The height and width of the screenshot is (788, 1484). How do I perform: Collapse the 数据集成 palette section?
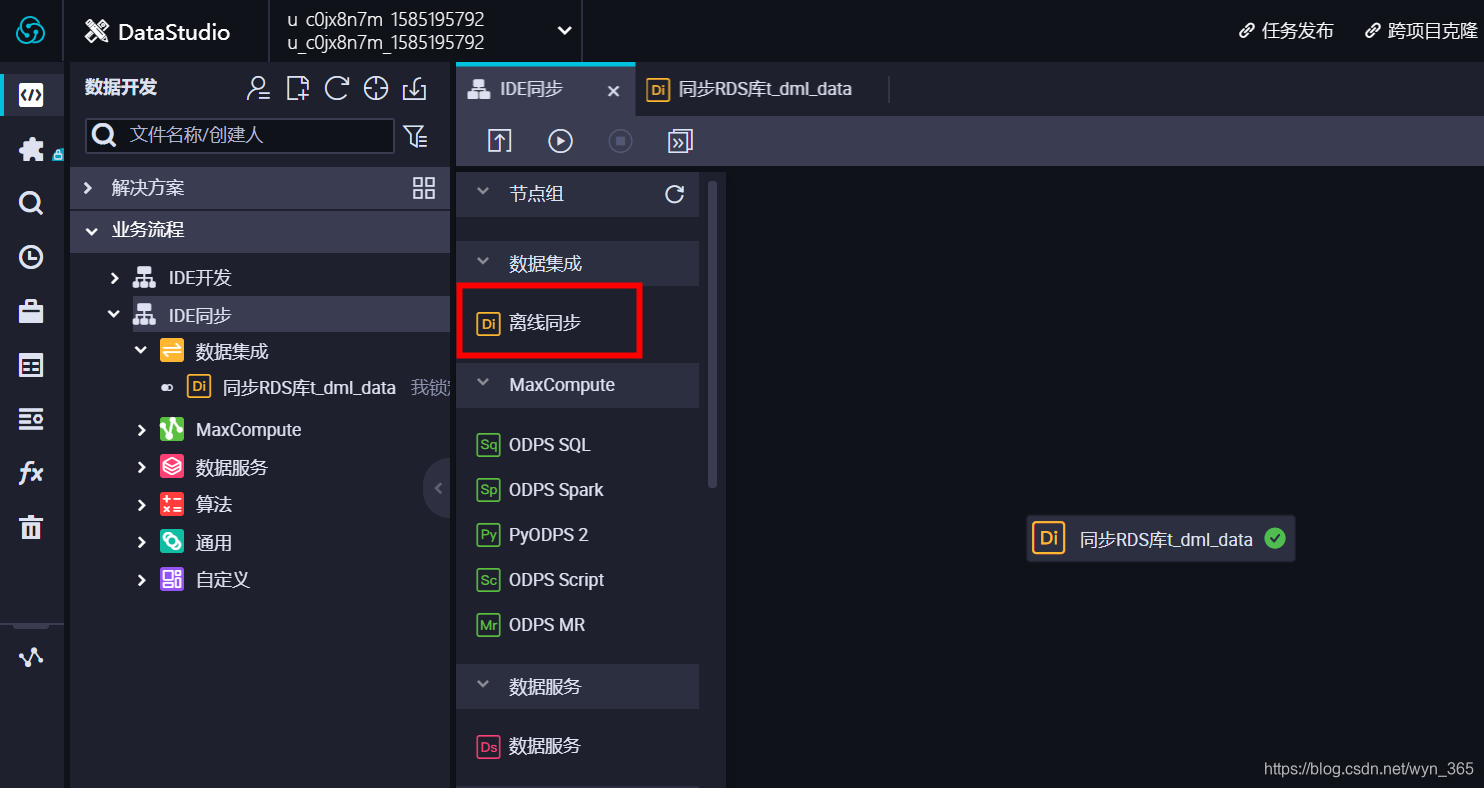484,263
